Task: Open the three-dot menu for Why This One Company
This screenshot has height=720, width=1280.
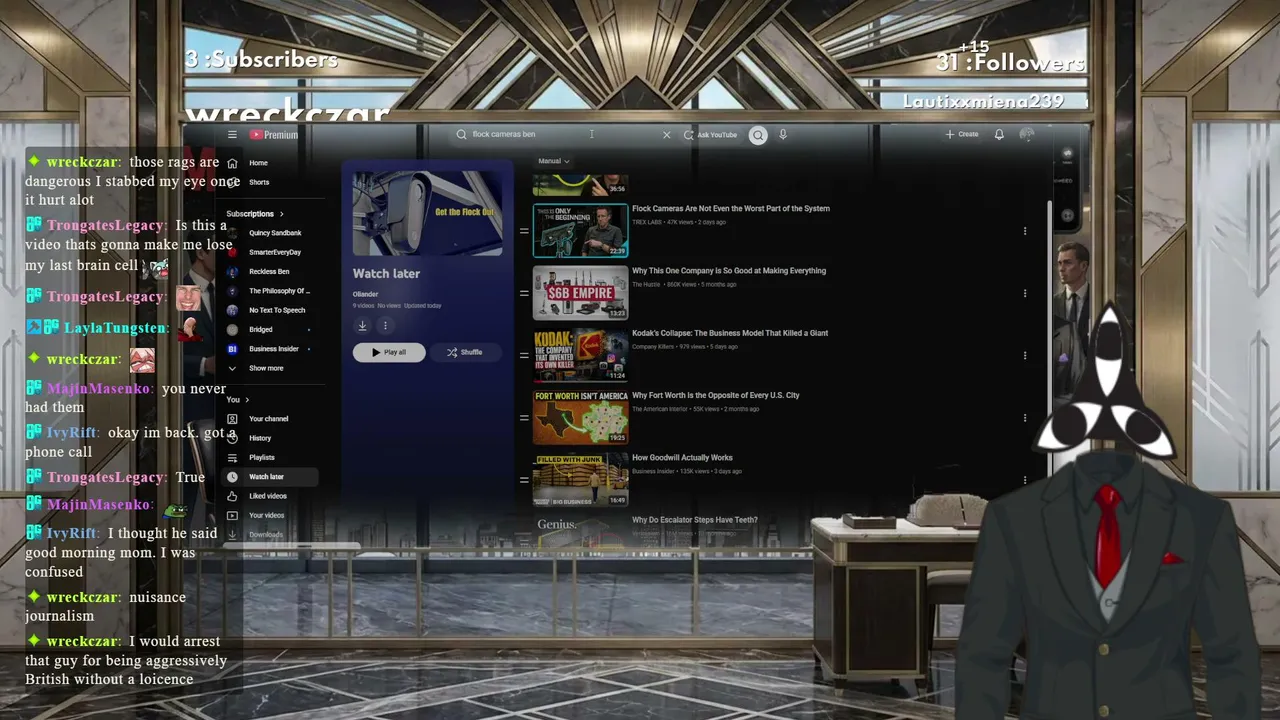Action: pyautogui.click(x=1025, y=293)
